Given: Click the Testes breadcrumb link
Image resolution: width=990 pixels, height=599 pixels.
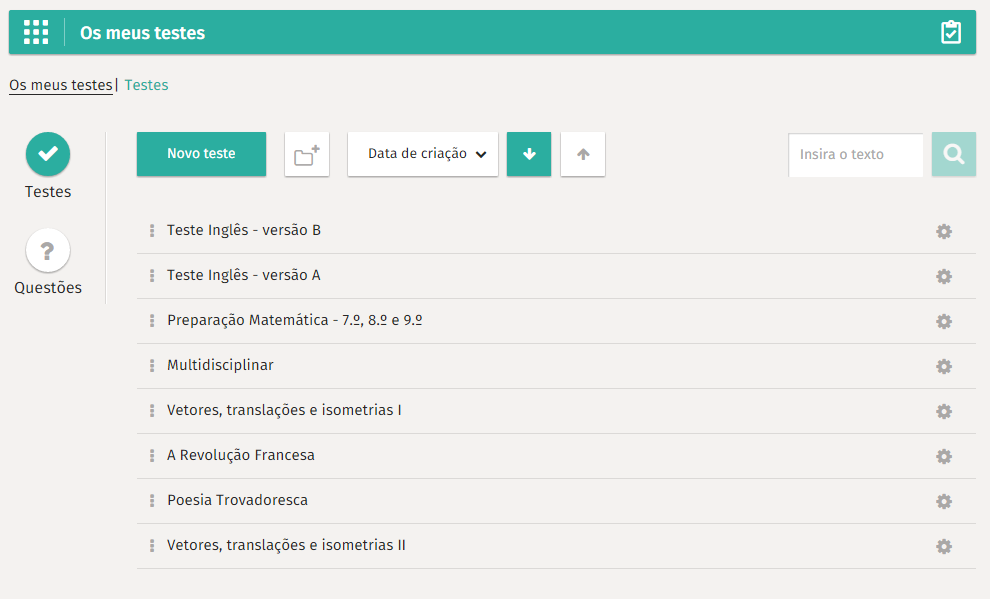Looking at the screenshot, I should tap(146, 85).
